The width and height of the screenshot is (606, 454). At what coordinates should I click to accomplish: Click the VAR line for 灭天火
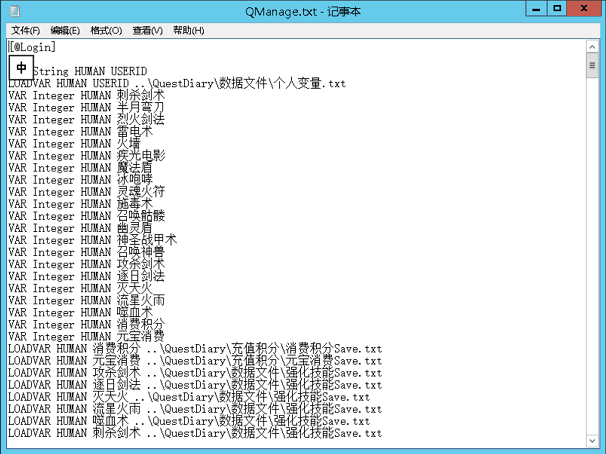[x=80, y=288]
